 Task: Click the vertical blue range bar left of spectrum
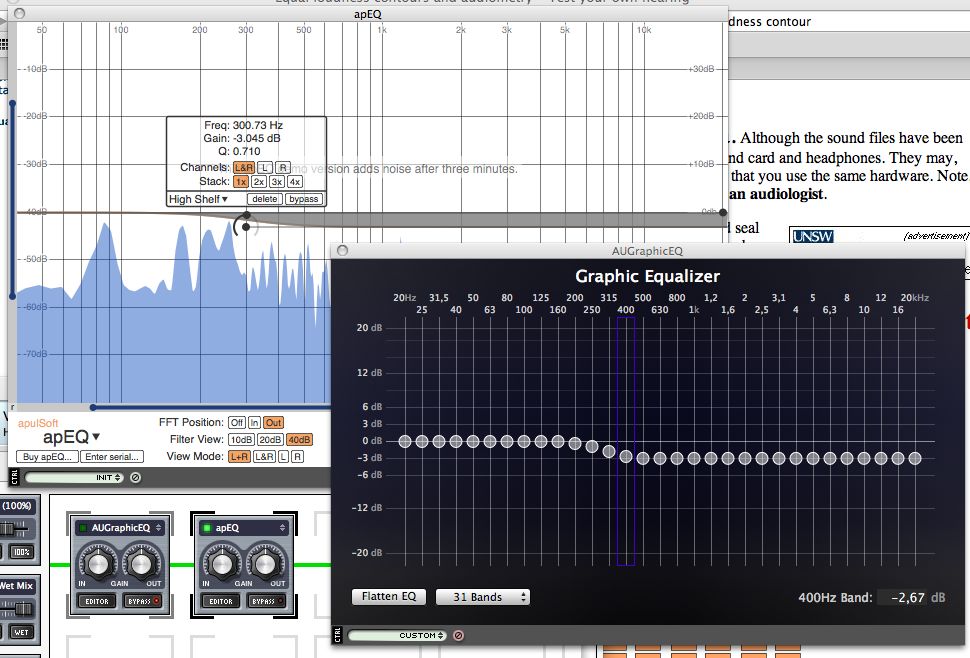point(12,199)
